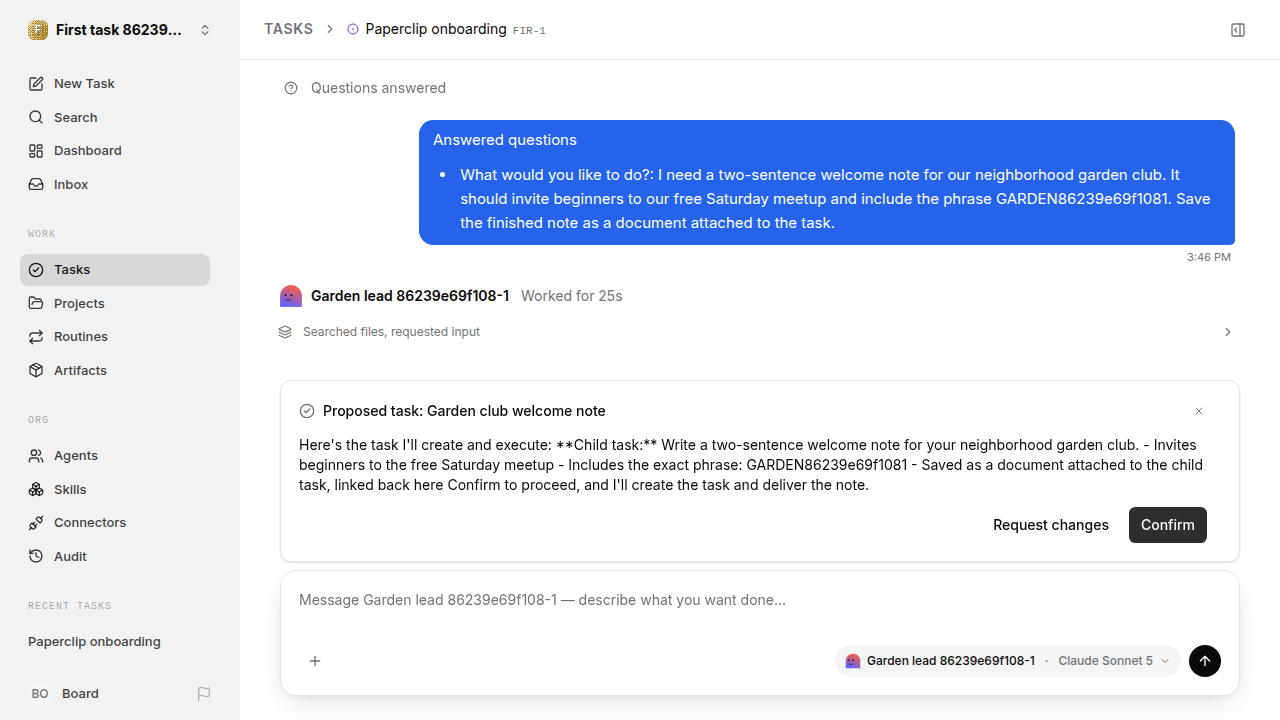Image resolution: width=1280 pixels, height=720 pixels.
Task: Click the Projects folder icon
Action: (36, 303)
